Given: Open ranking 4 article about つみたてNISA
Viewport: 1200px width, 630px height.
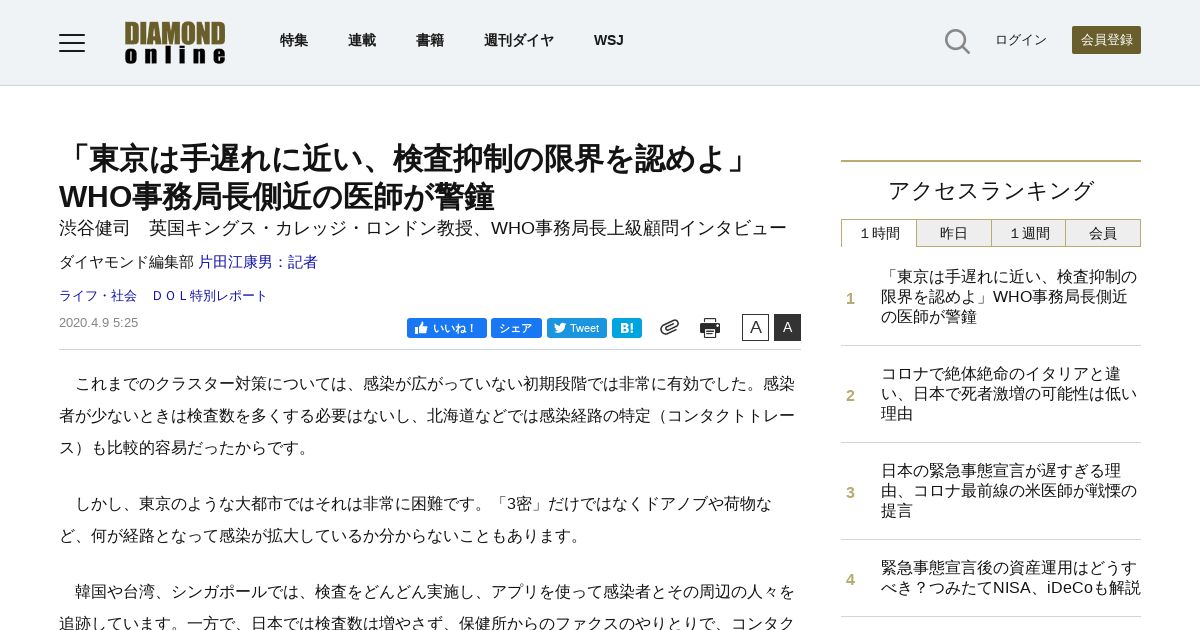Looking at the screenshot, I should 1010,578.
